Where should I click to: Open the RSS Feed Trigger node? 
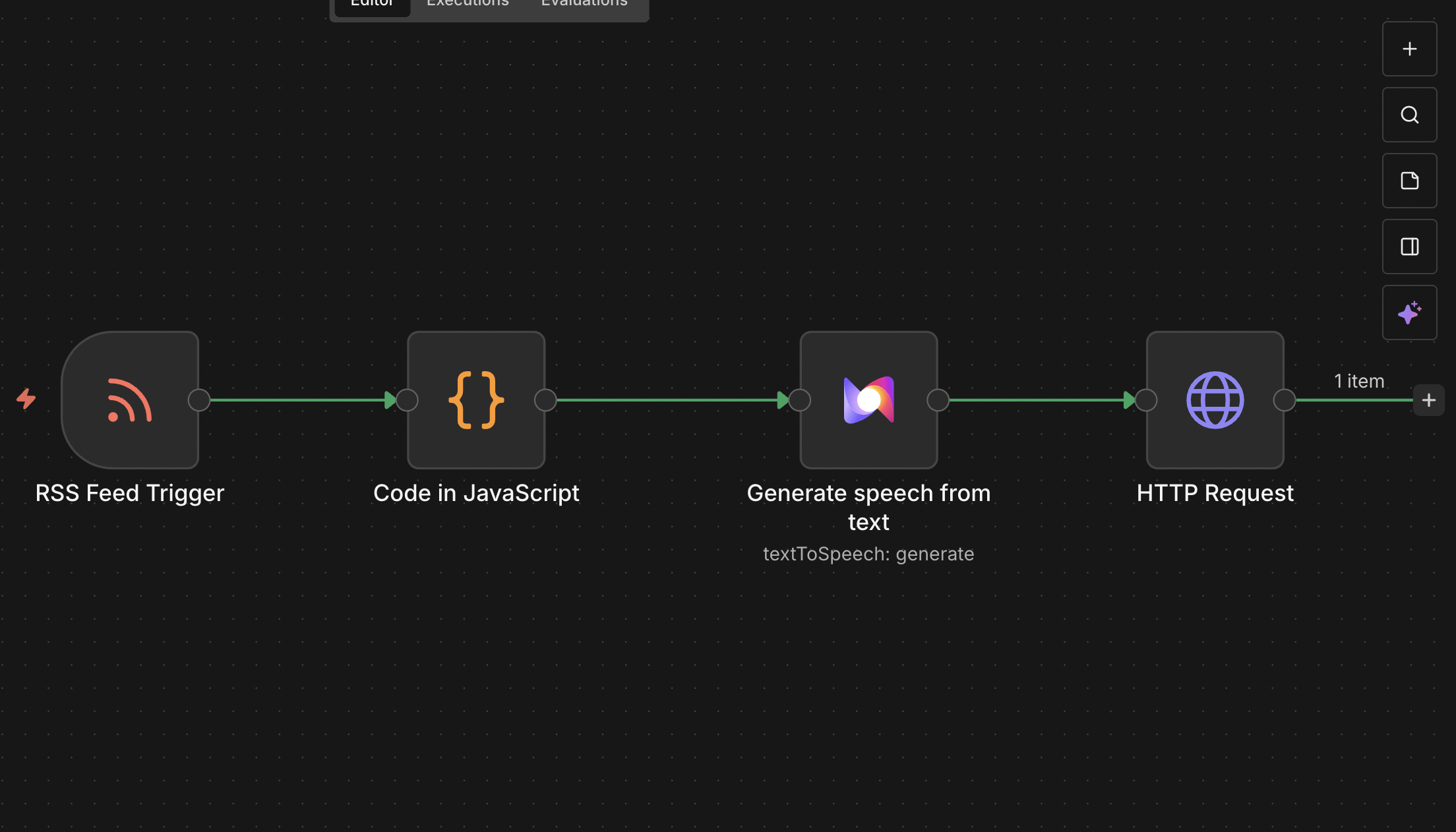(x=129, y=400)
